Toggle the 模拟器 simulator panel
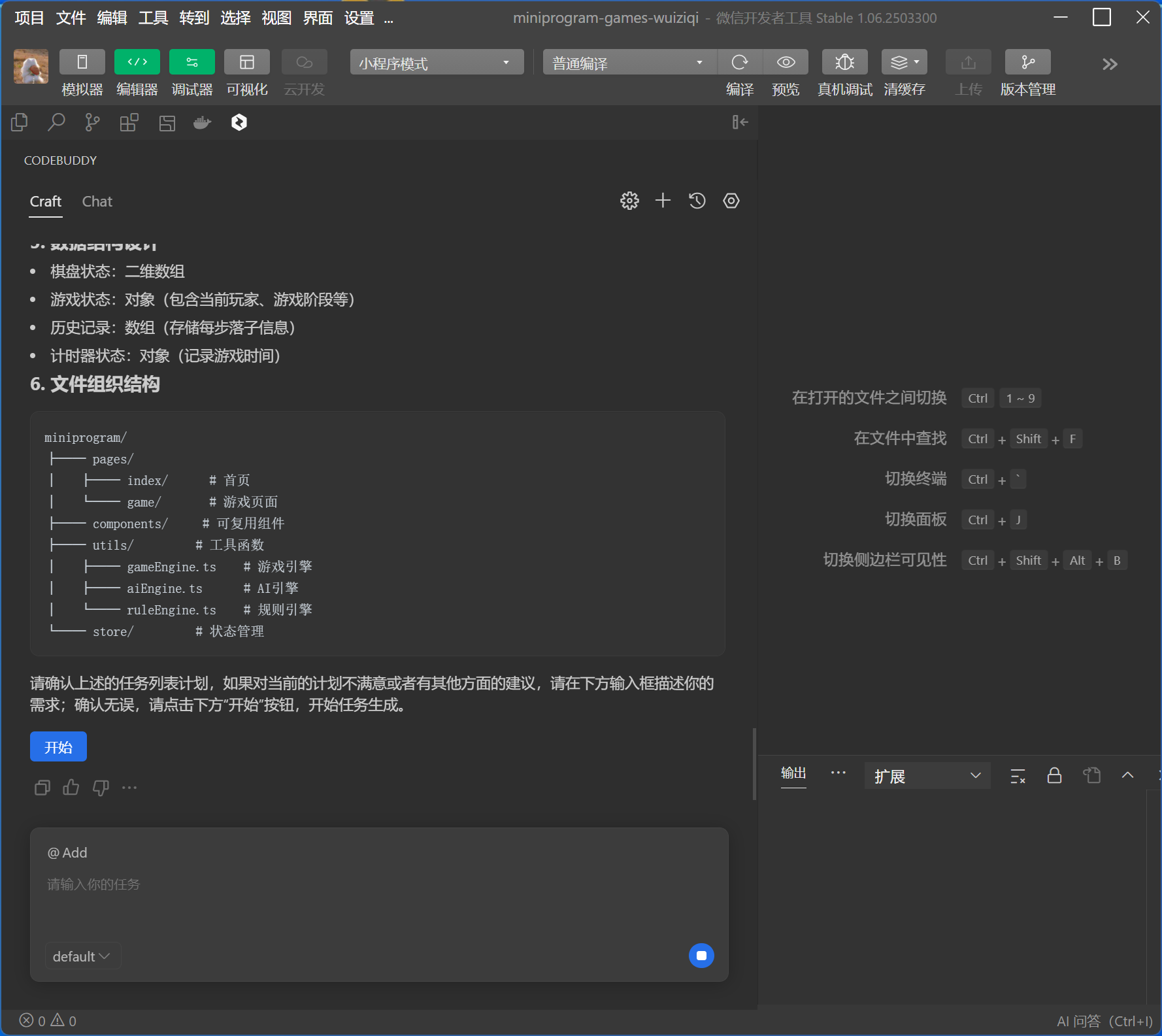The width and height of the screenshot is (1162, 1036). 82,63
